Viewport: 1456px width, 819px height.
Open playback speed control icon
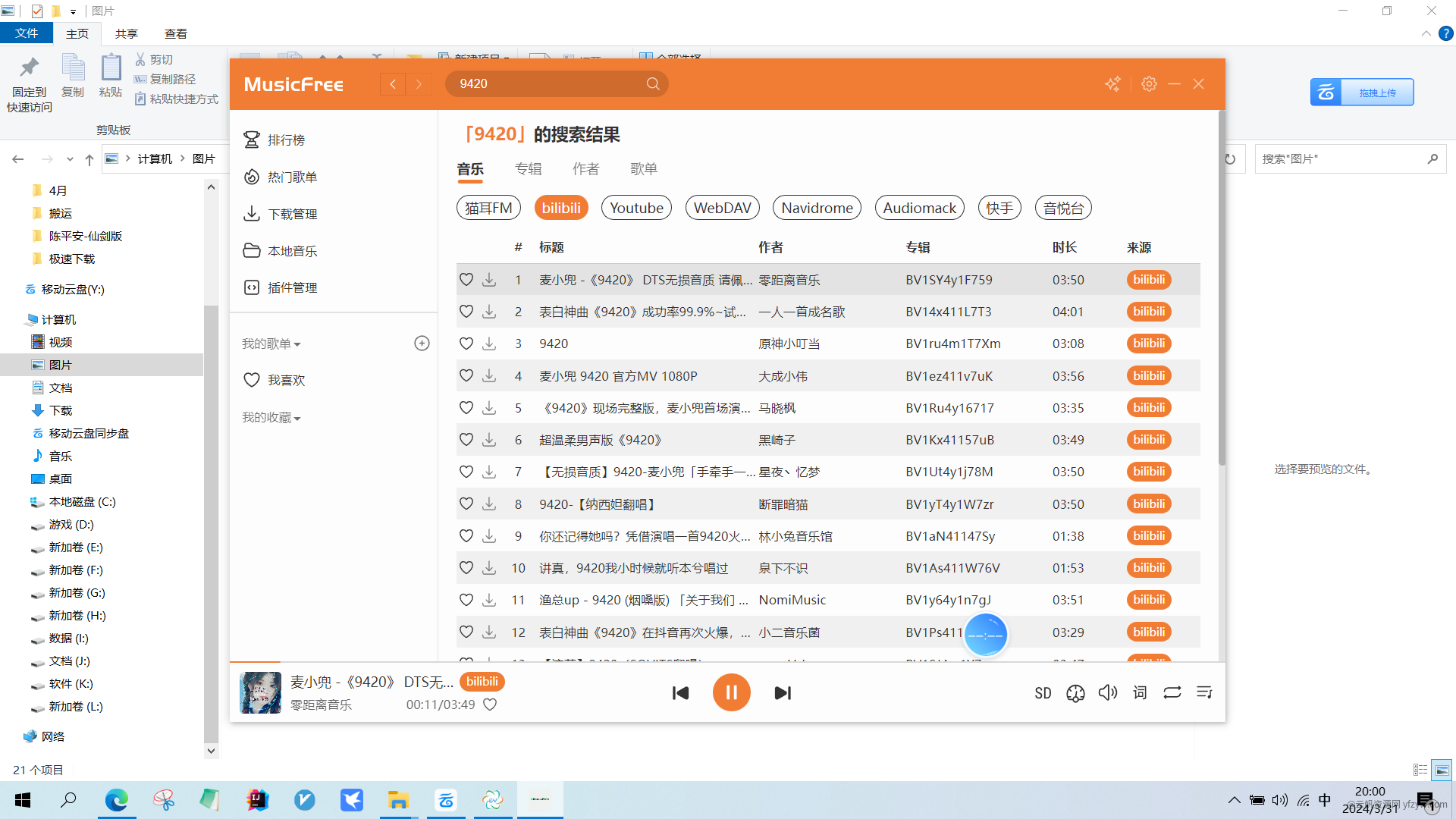coord(1075,693)
